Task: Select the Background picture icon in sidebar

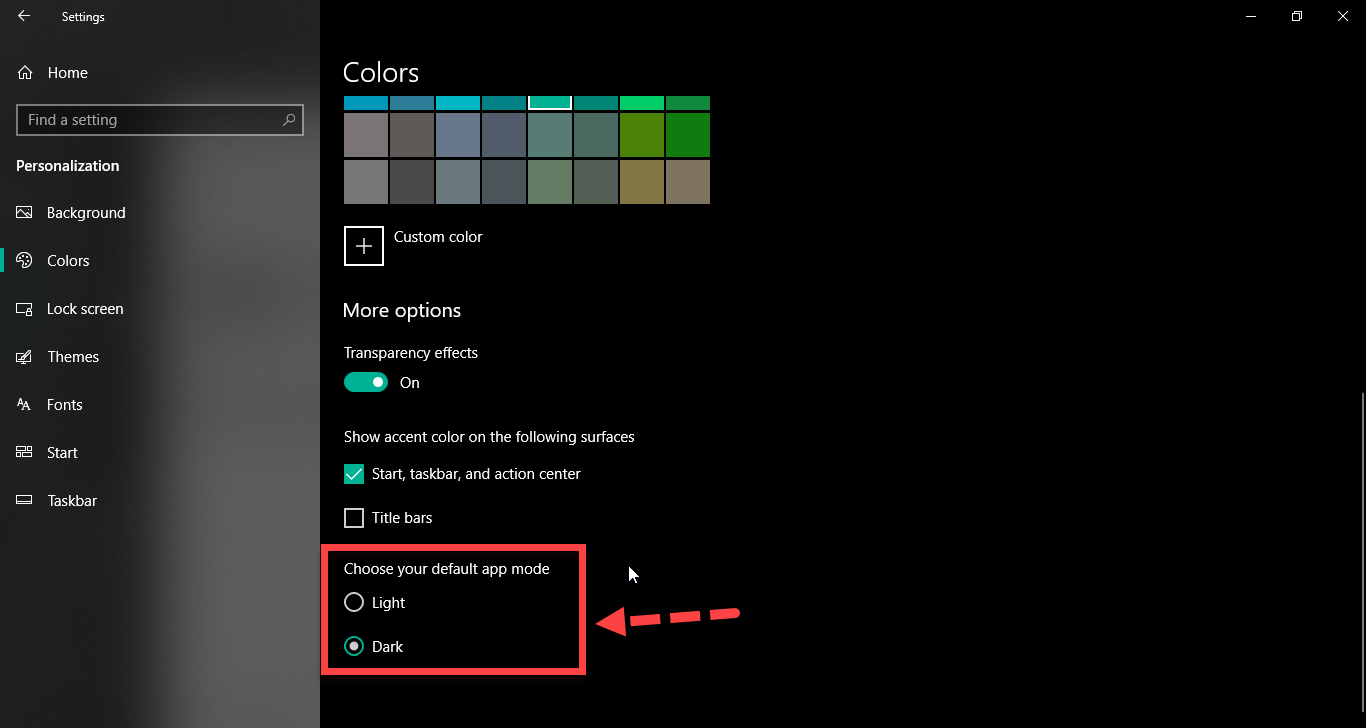Action: 25,213
